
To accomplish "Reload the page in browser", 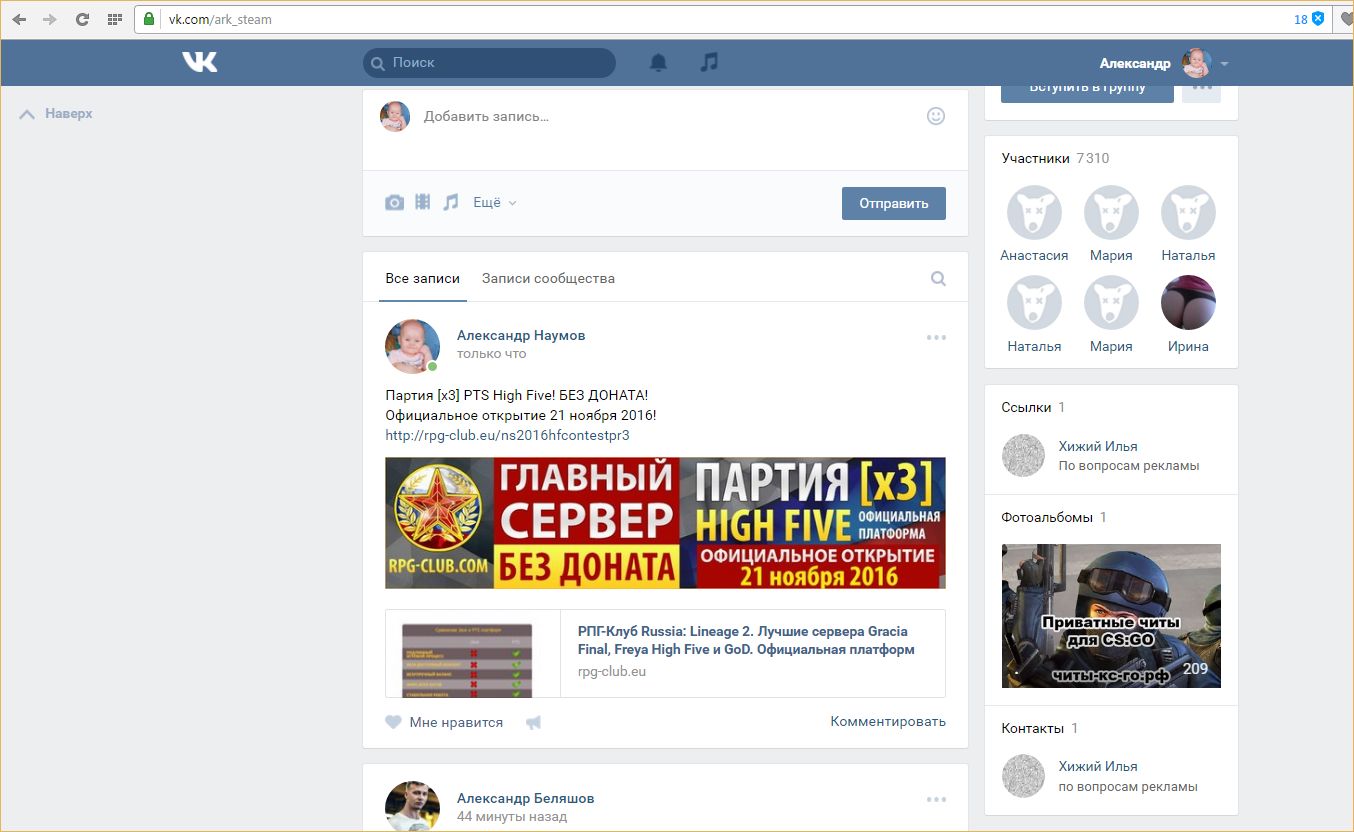I will [82, 19].
